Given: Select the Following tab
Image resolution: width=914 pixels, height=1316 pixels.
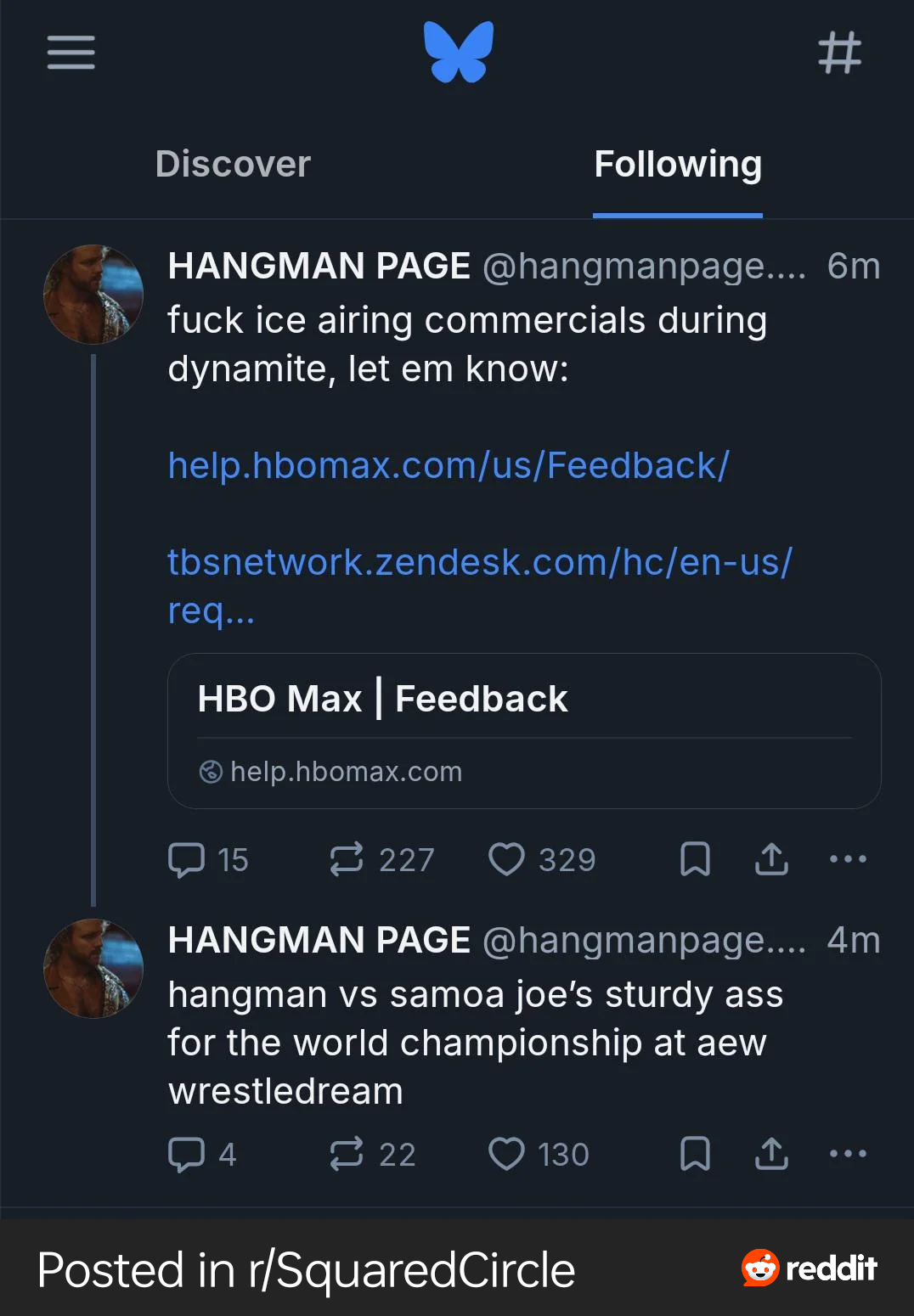Looking at the screenshot, I should pyautogui.click(x=677, y=164).
